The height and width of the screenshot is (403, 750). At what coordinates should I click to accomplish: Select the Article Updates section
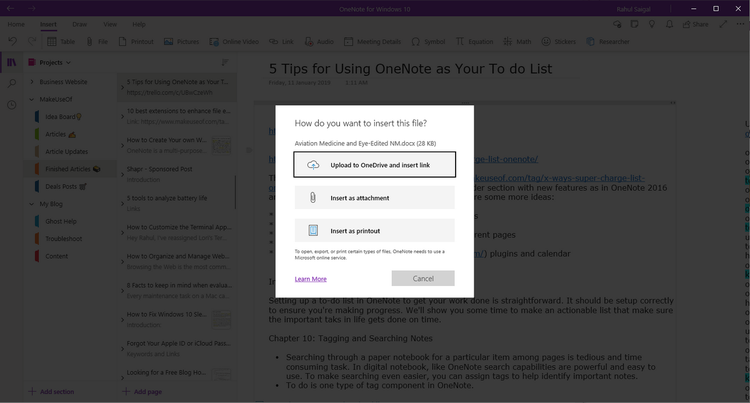(x=72, y=152)
